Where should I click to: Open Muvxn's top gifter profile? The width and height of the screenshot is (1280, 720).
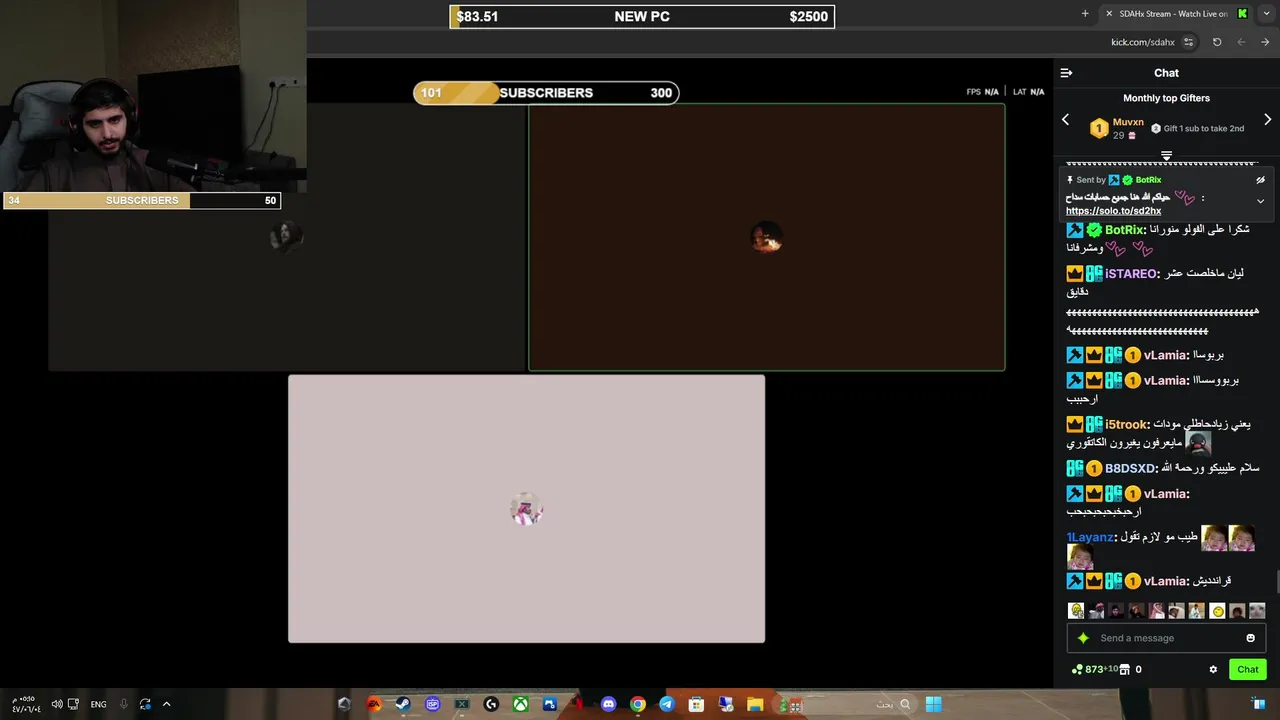(x=1128, y=122)
